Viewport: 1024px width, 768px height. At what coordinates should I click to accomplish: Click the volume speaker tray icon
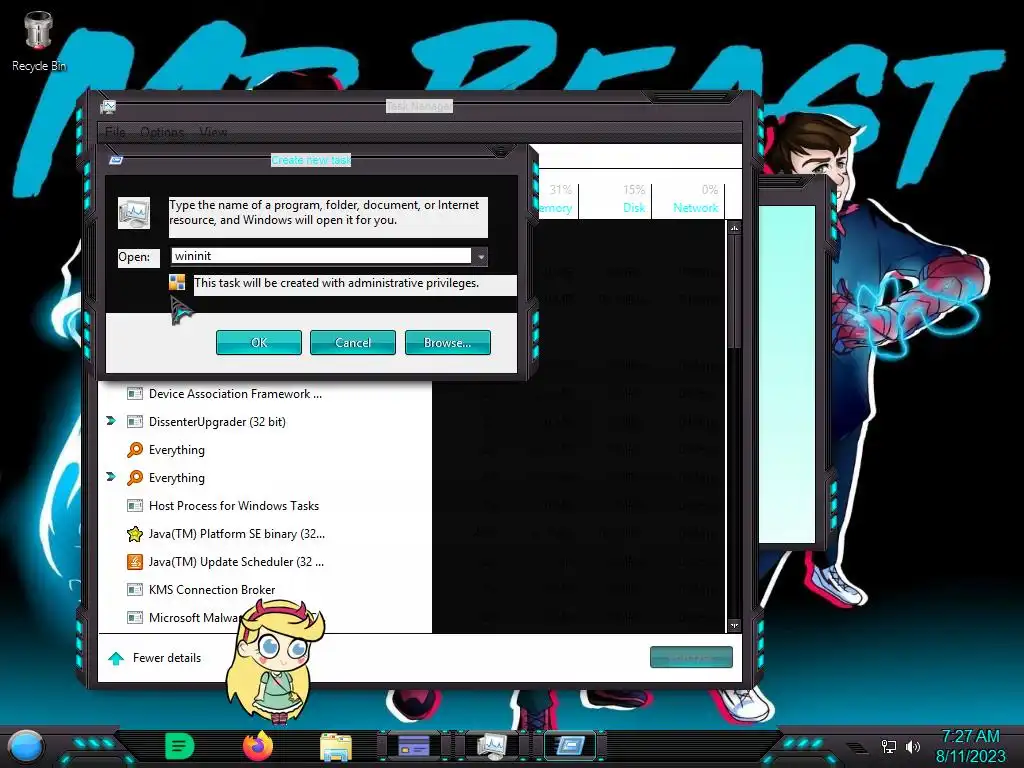coord(913,746)
